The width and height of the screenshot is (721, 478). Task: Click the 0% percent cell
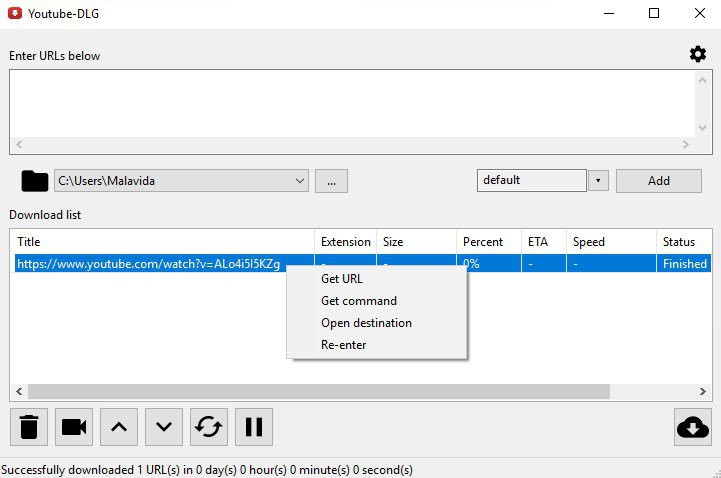coord(489,264)
